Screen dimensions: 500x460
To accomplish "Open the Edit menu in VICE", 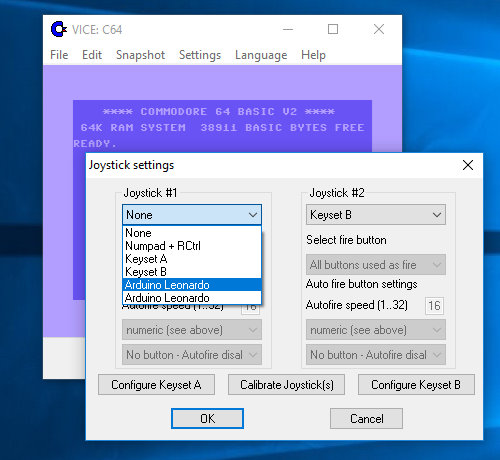I will [x=92, y=55].
